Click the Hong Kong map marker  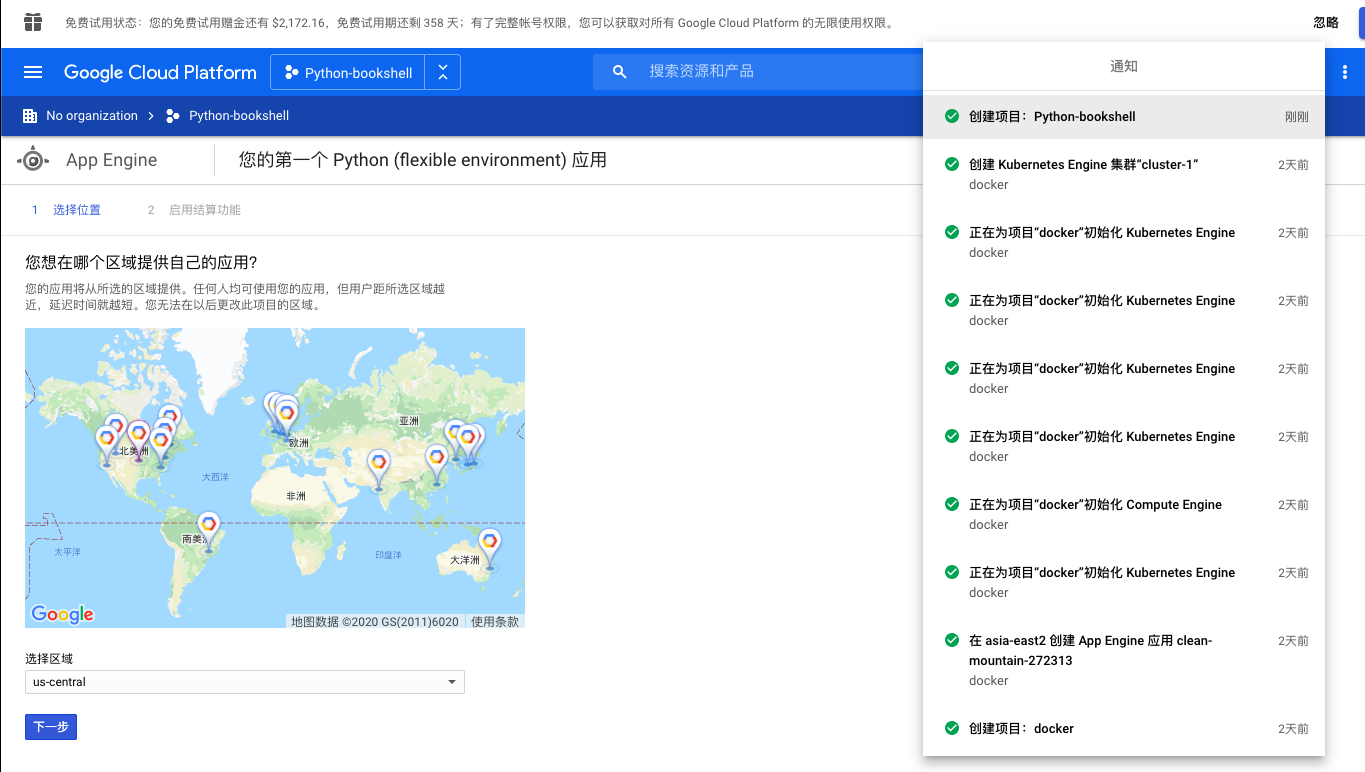436,463
